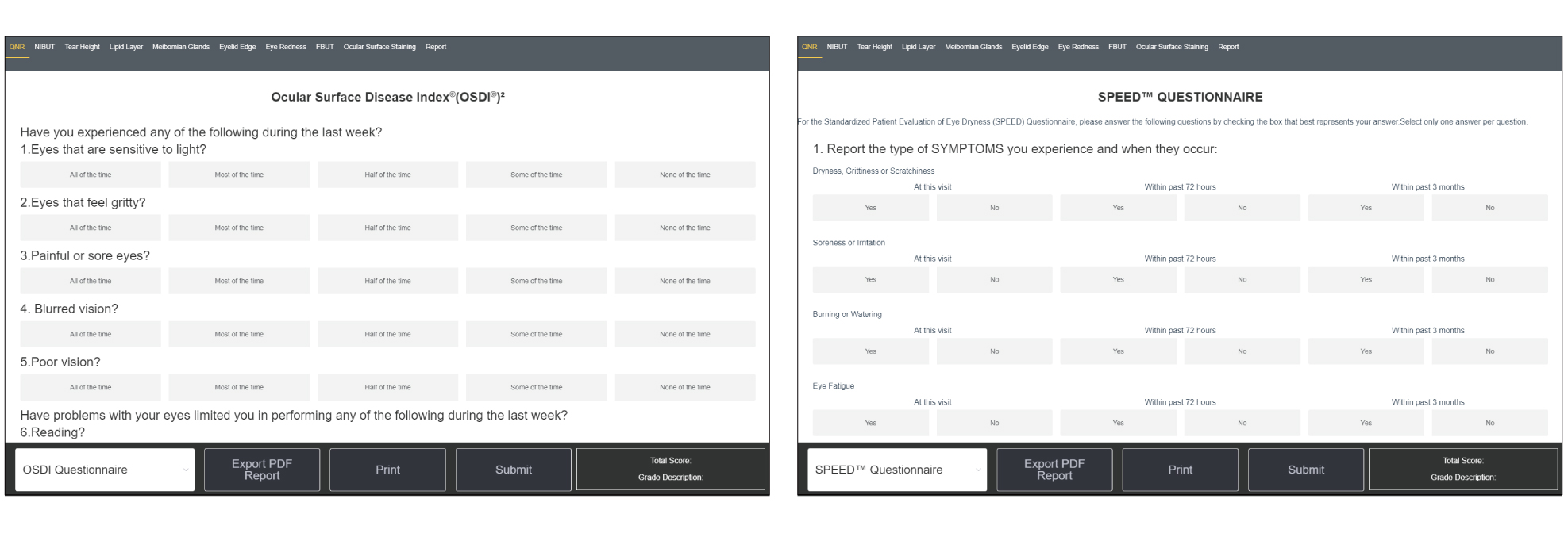Click Print button in SPEED window
Viewport: 1568px width, 537px height.
click(x=1180, y=470)
